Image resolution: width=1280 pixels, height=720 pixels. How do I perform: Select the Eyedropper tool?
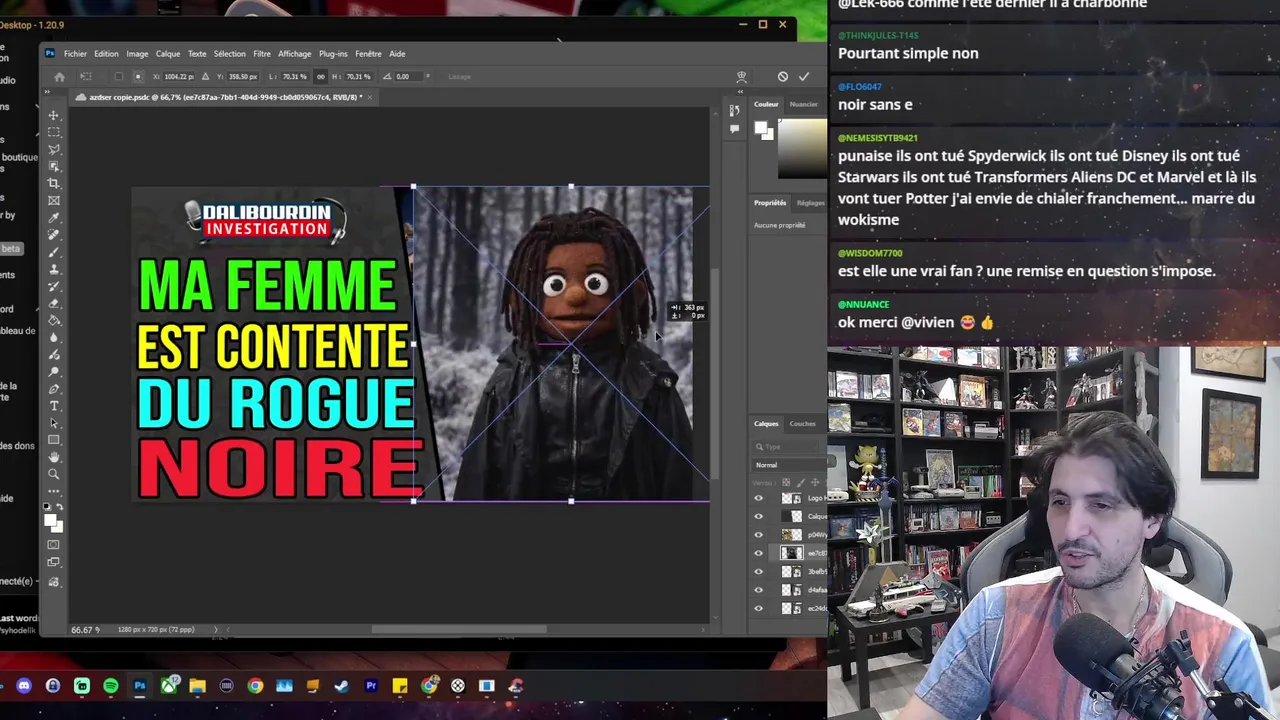click(x=54, y=218)
